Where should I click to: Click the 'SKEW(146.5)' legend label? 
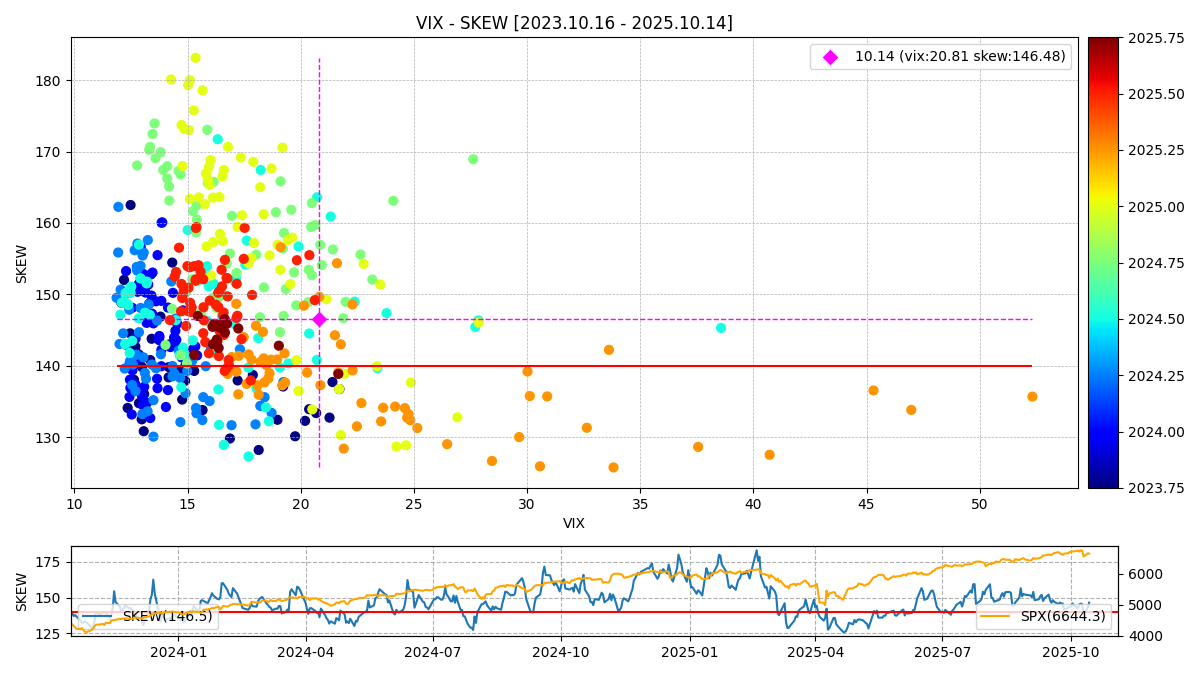(167, 617)
